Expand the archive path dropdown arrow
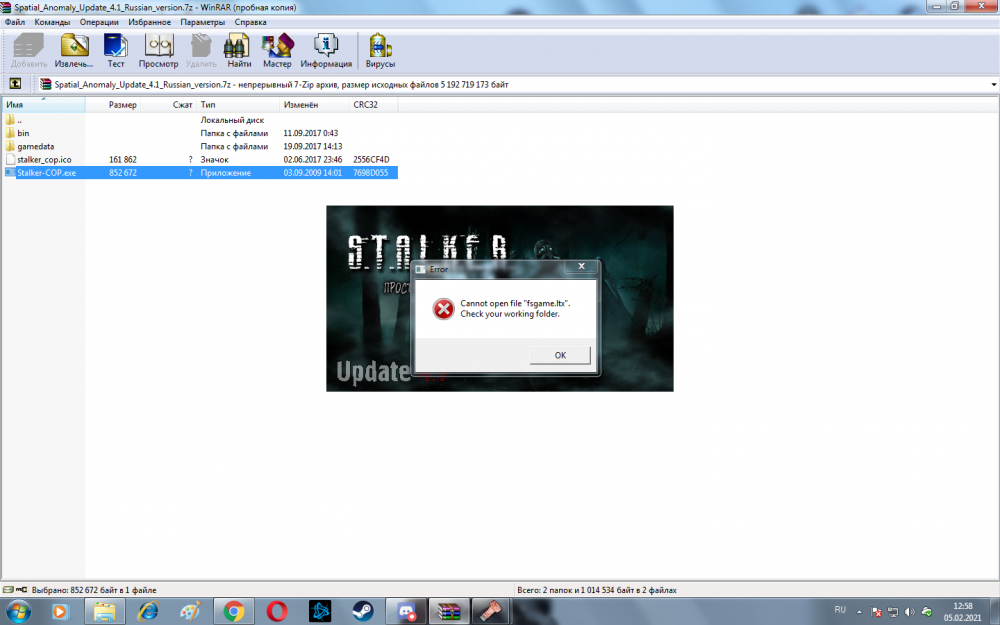The image size is (1000, 625). [x=993, y=84]
